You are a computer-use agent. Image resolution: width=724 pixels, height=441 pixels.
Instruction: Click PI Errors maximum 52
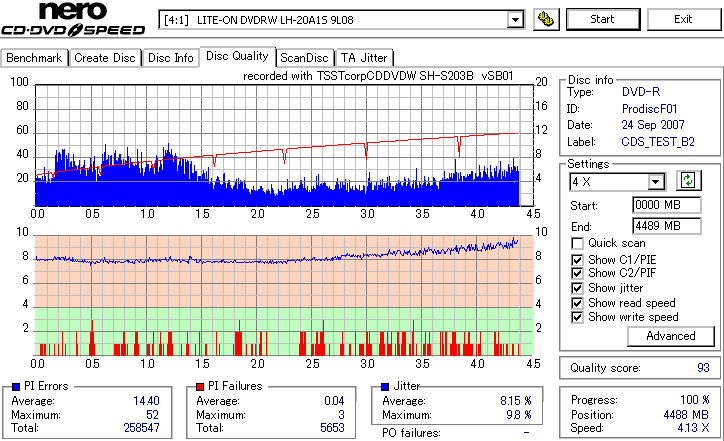click(x=152, y=415)
